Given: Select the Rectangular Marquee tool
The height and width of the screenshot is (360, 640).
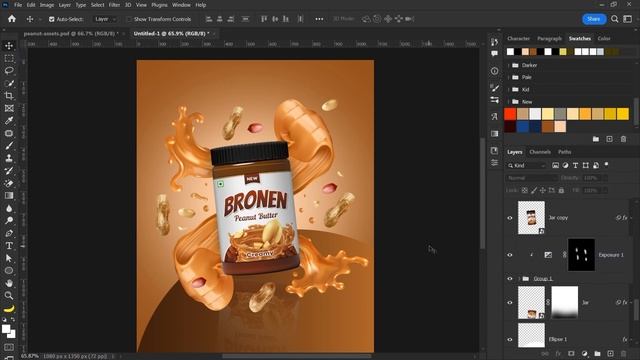Looking at the screenshot, I should tap(9, 58).
